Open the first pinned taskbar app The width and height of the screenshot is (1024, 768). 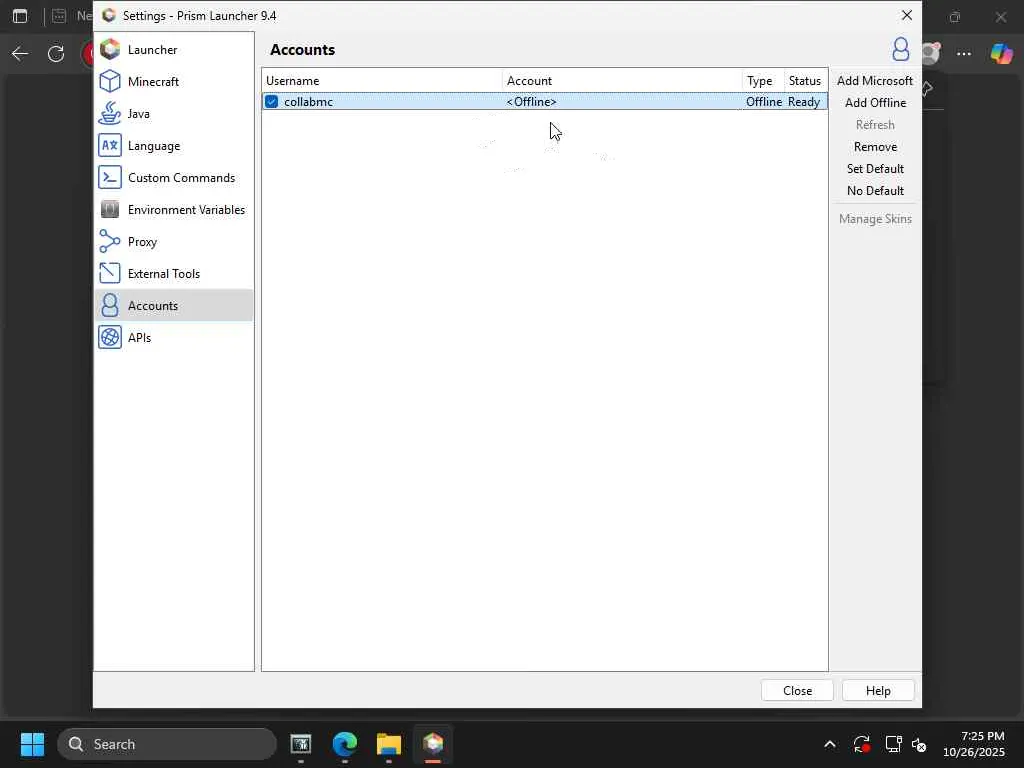point(301,744)
